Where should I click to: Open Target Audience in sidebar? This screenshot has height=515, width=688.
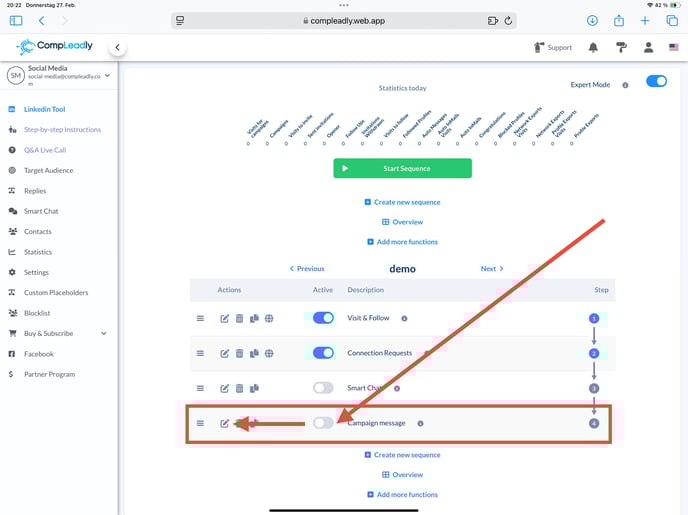[x=48, y=170]
